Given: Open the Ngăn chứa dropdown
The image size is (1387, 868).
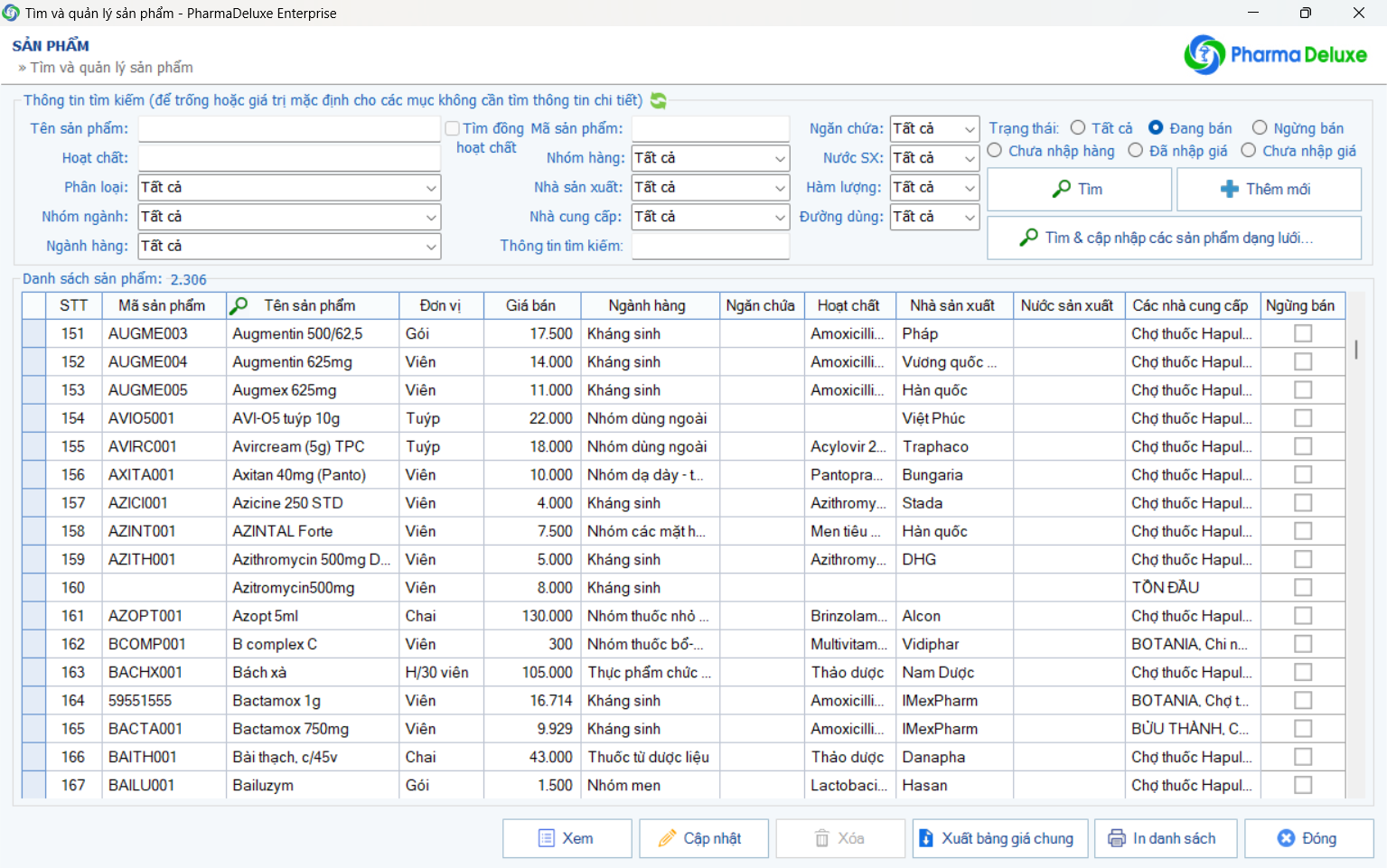Looking at the screenshot, I should point(934,129).
